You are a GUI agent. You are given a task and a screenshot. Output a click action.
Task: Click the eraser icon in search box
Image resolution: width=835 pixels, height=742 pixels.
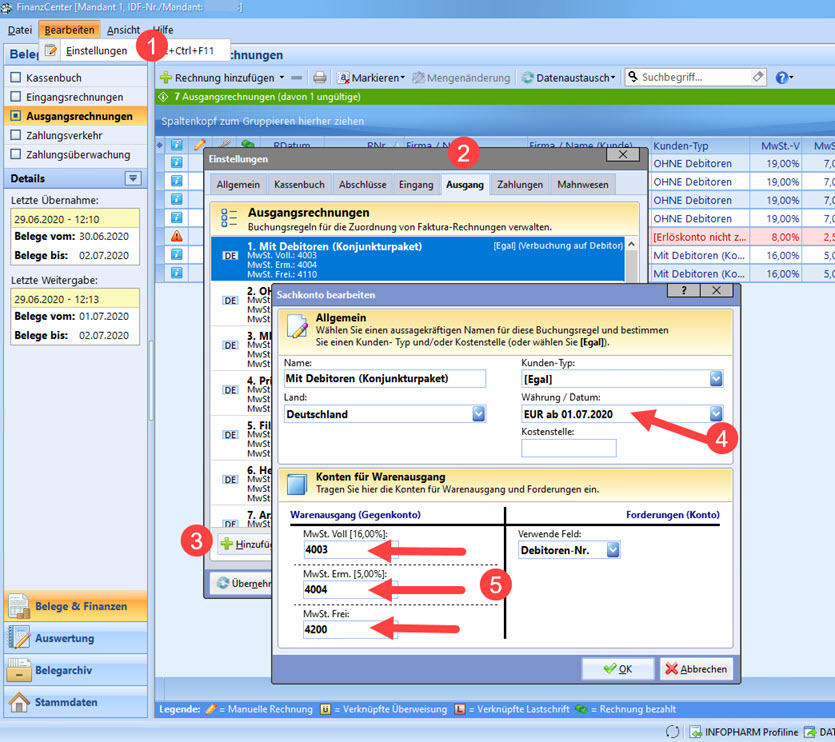click(x=758, y=77)
